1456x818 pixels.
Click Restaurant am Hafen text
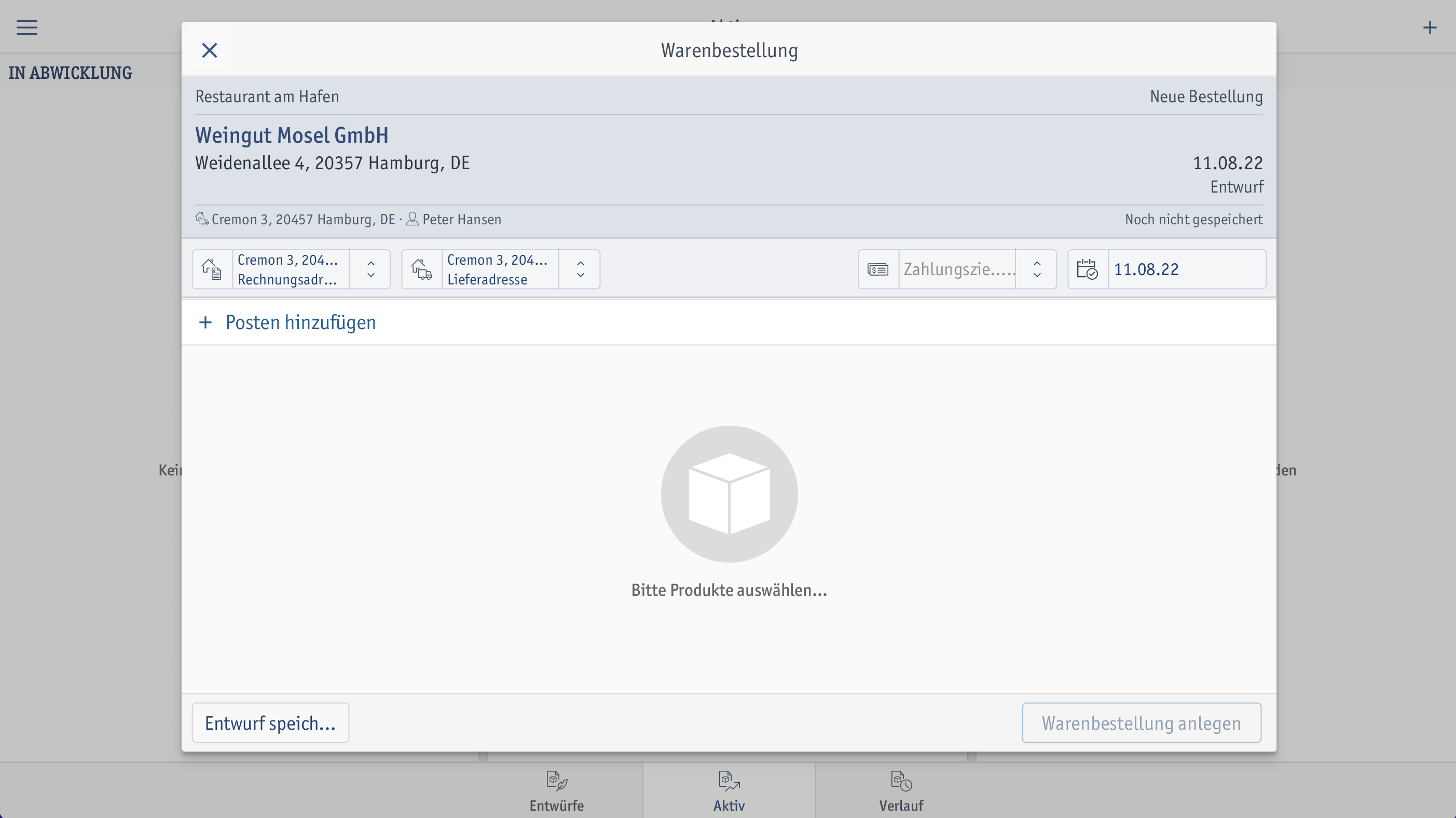(x=267, y=97)
